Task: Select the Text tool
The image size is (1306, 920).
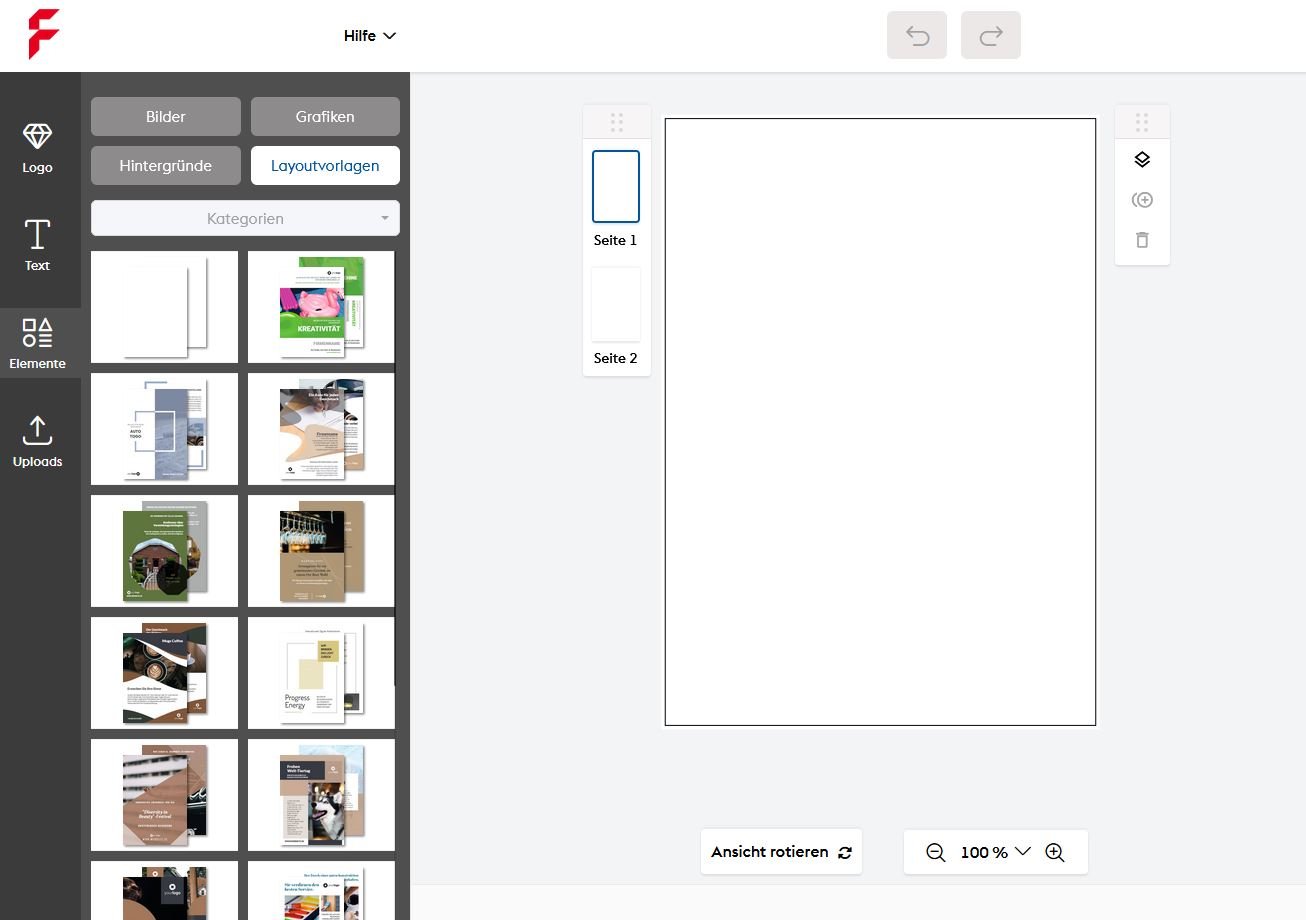Action: tap(37, 246)
